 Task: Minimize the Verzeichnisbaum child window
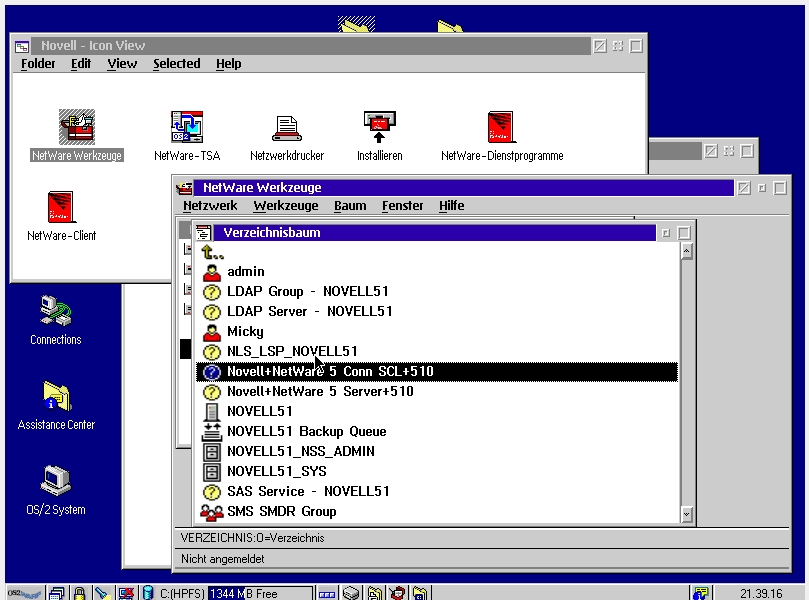[x=666, y=233]
